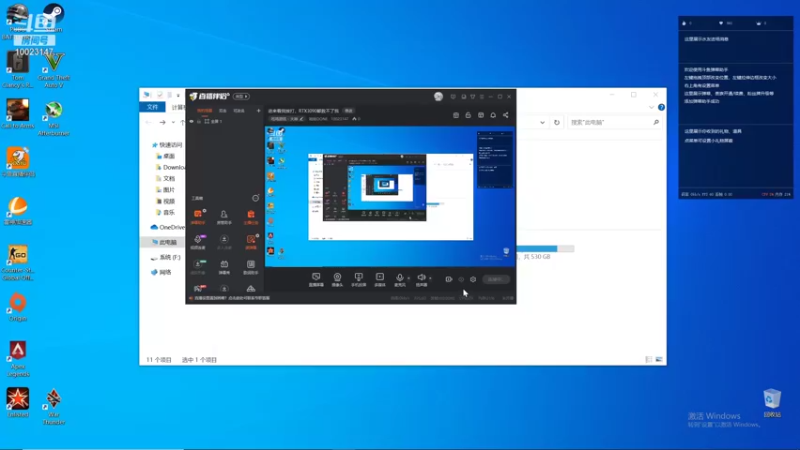Switch to the second scene tab
This screenshot has width=800, height=450.
pyautogui.click(x=222, y=110)
